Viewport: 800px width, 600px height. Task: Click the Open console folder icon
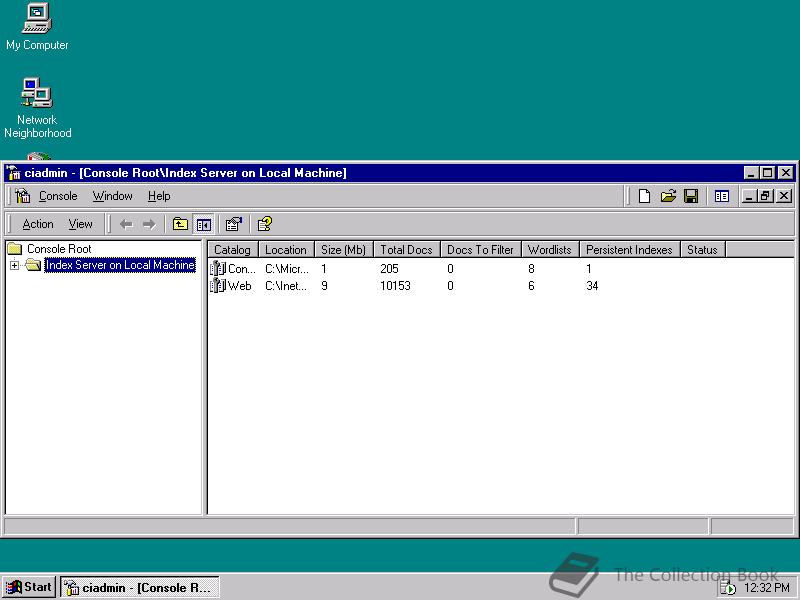[x=668, y=196]
